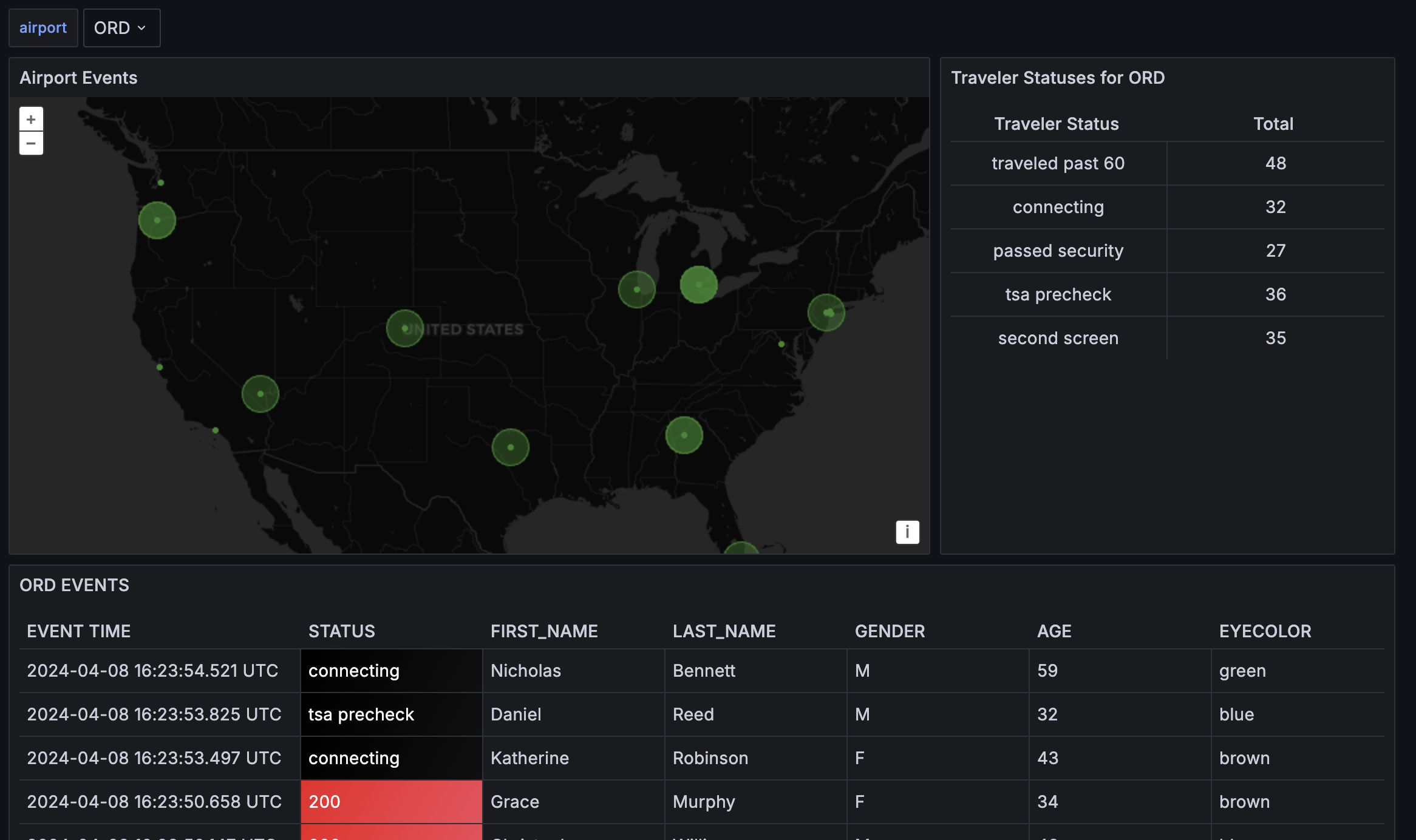This screenshot has height=840, width=1416.
Task: Click the Denver map marker
Action: point(405,328)
